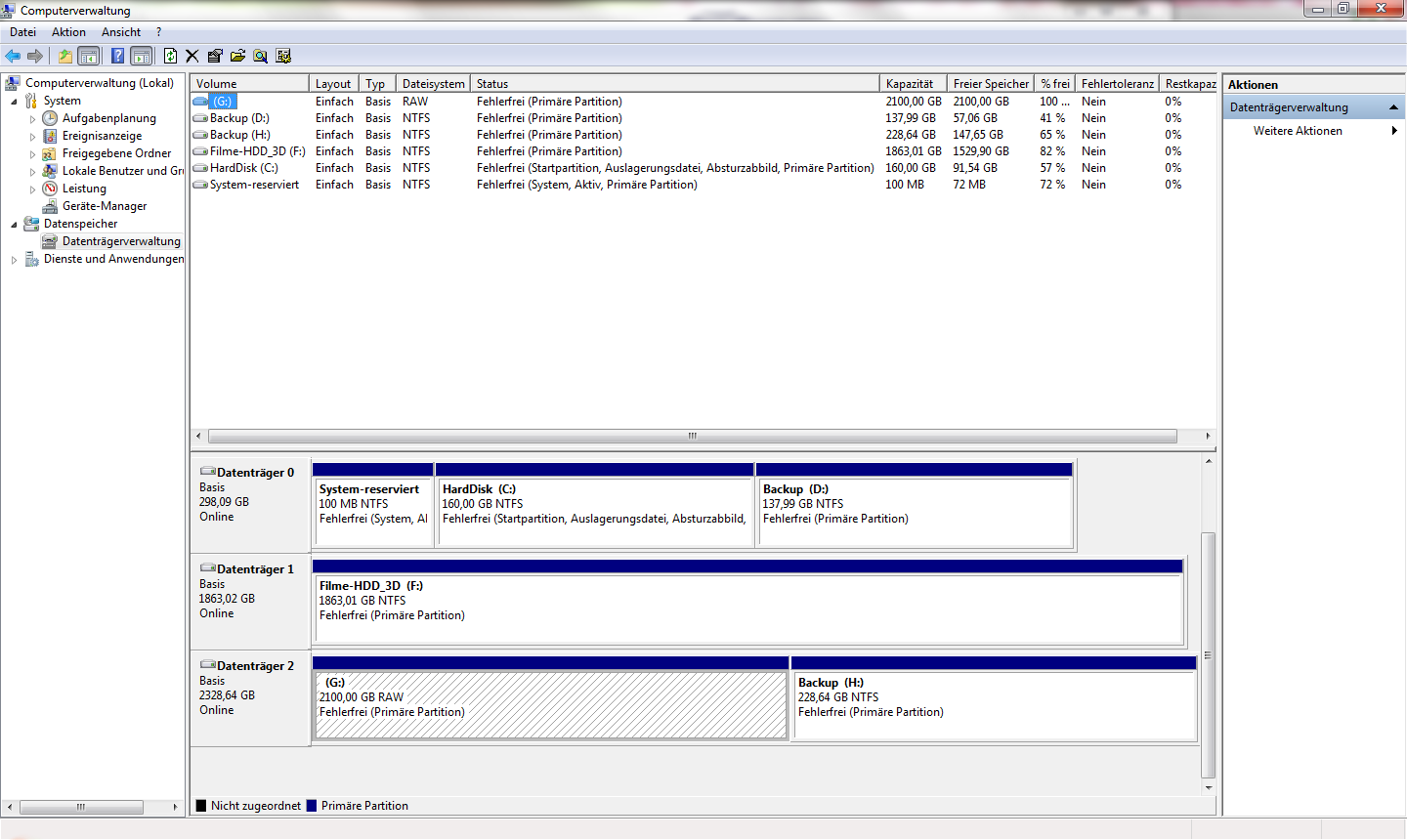The image size is (1407, 840).
Task: Select the (G:) RAW partition block
Action: [x=550, y=697]
